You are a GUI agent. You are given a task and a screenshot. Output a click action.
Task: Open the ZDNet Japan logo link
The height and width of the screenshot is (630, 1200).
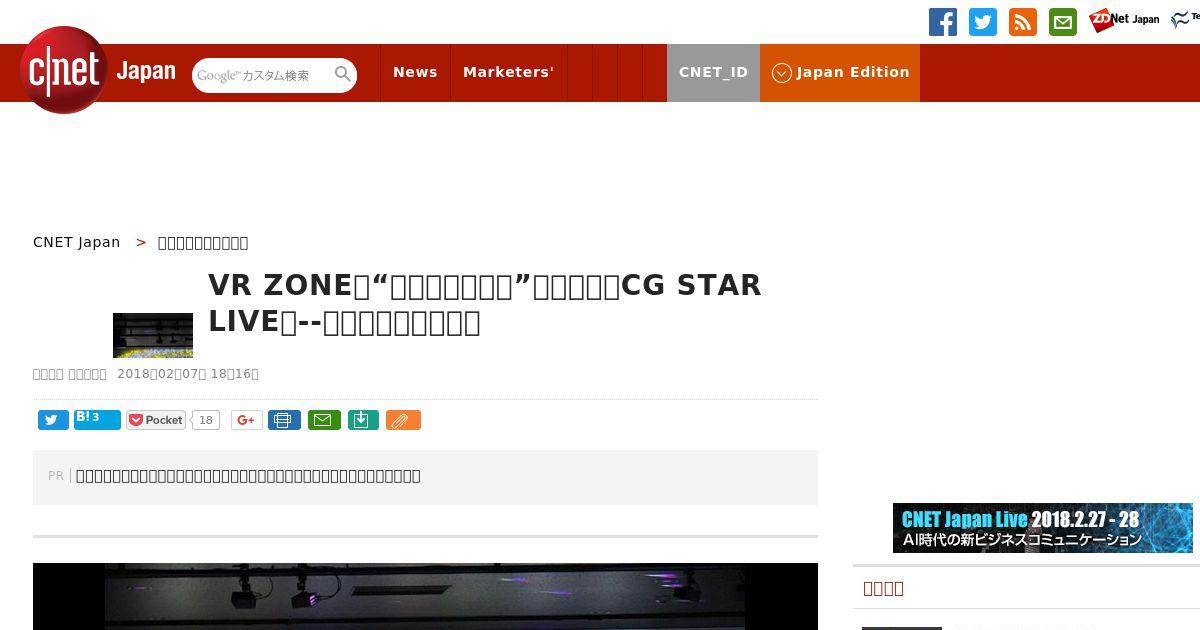pos(1125,20)
